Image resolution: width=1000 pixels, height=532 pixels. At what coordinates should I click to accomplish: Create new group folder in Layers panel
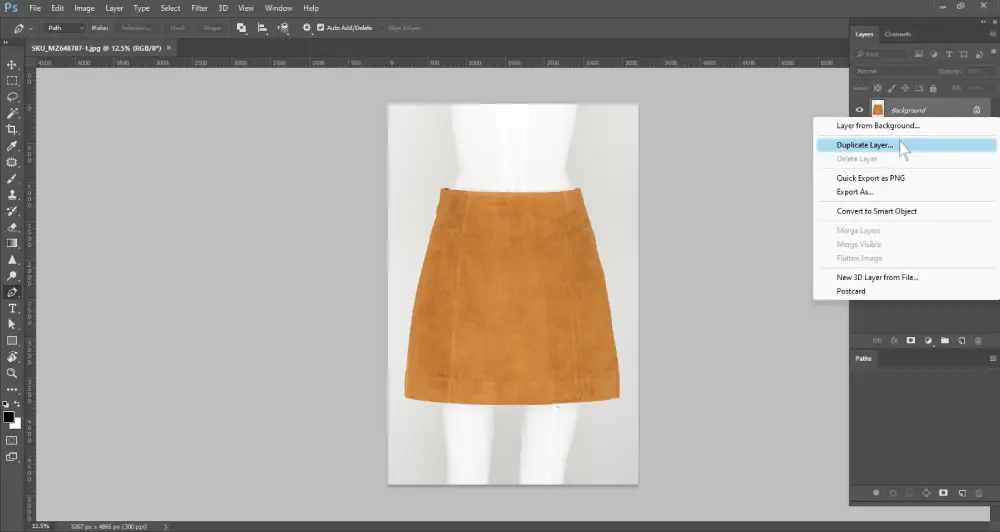pos(945,341)
